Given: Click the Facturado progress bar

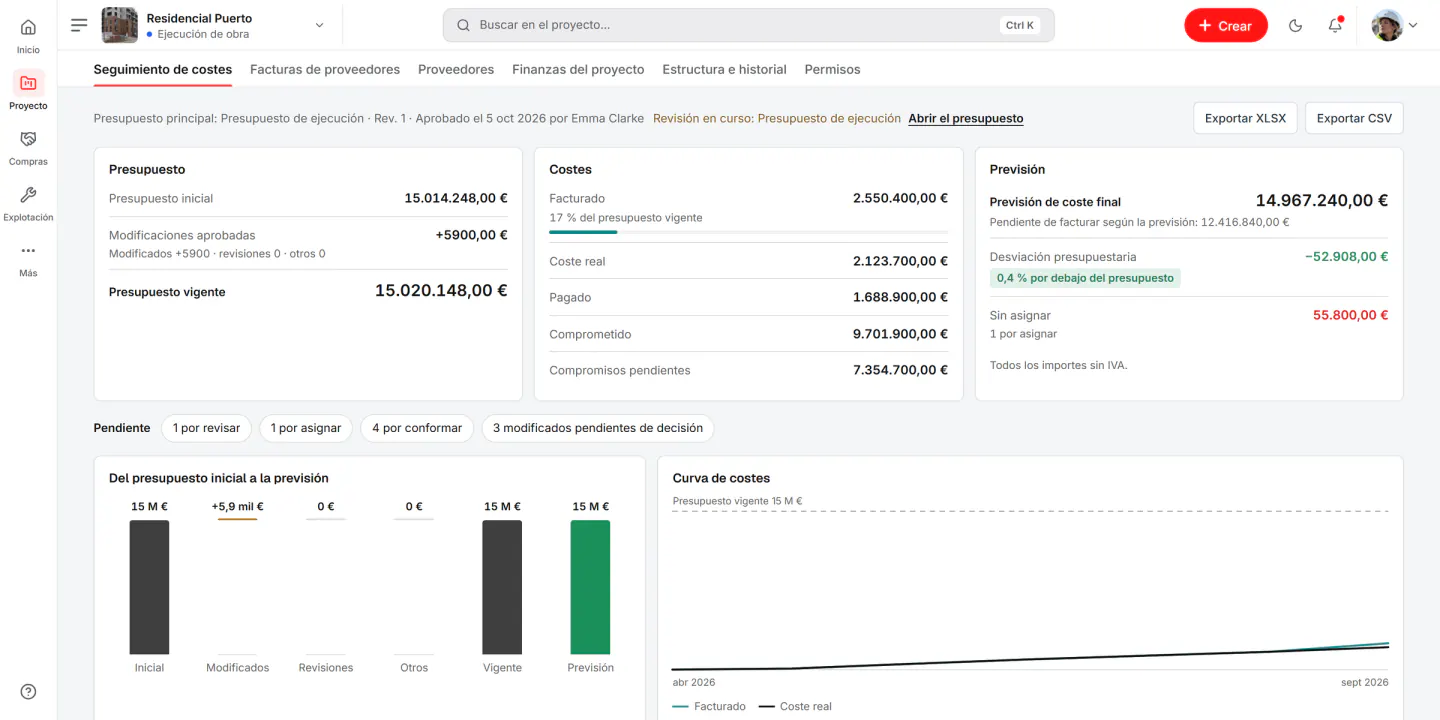Looking at the screenshot, I should 748,232.
